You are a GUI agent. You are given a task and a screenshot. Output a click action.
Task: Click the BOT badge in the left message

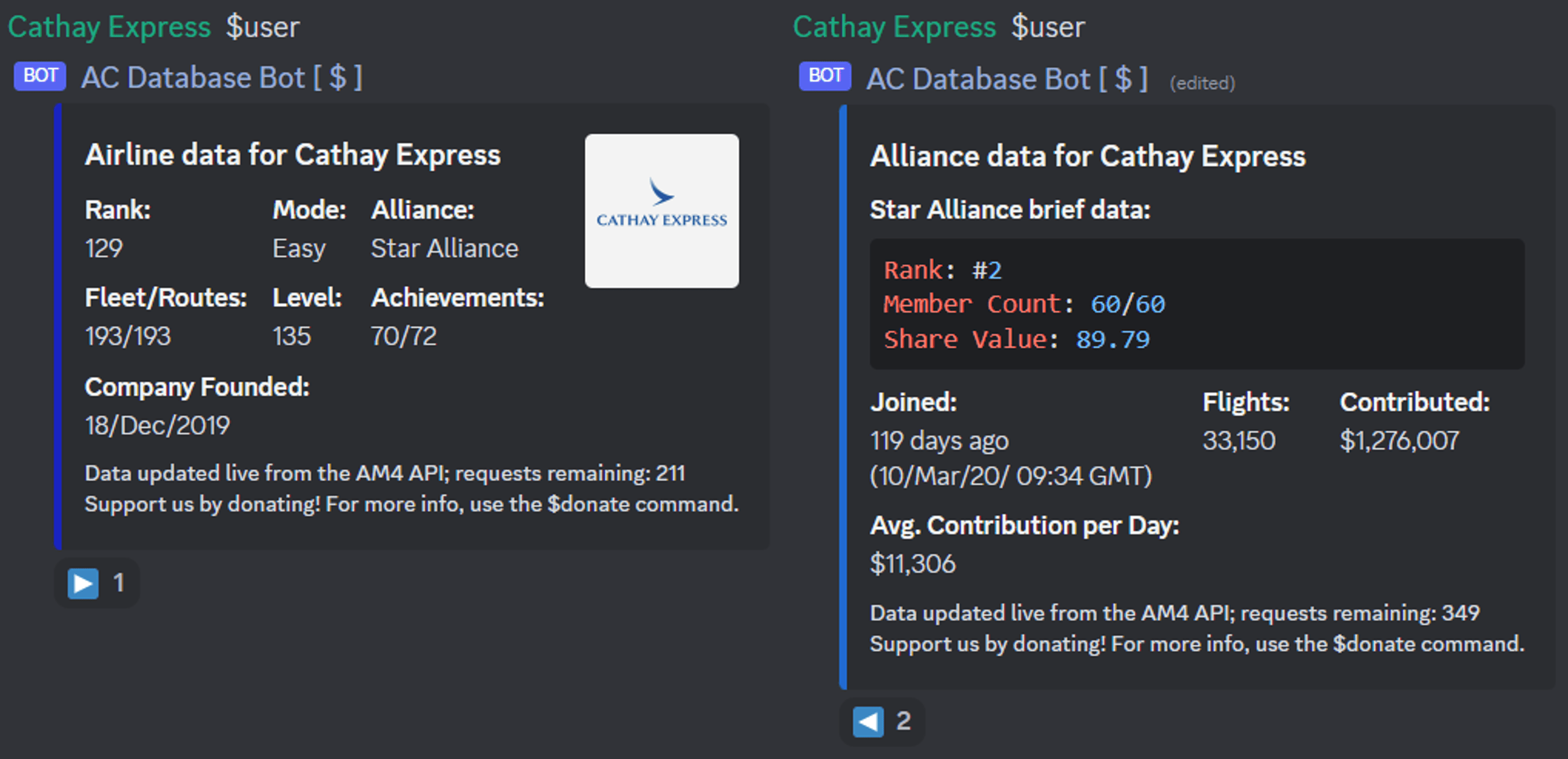pyautogui.click(x=40, y=76)
